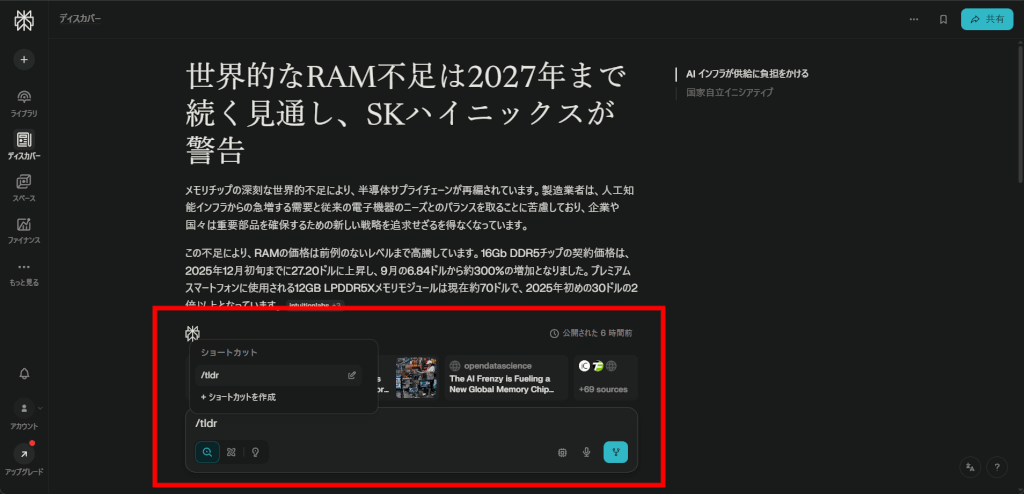Click the edit icon beside /tldr shortcut
Viewport: 1024px width, 494px height.
coord(351,376)
